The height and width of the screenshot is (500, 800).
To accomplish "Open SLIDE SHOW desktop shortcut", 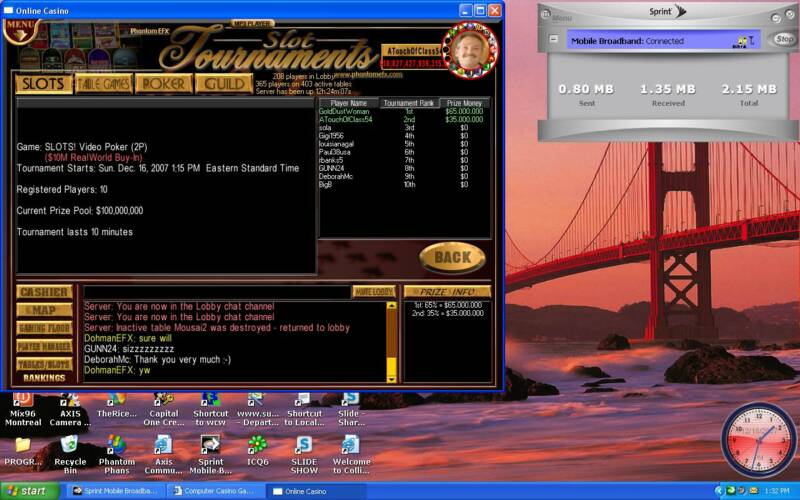I will pyautogui.click(x=304, y=454).
